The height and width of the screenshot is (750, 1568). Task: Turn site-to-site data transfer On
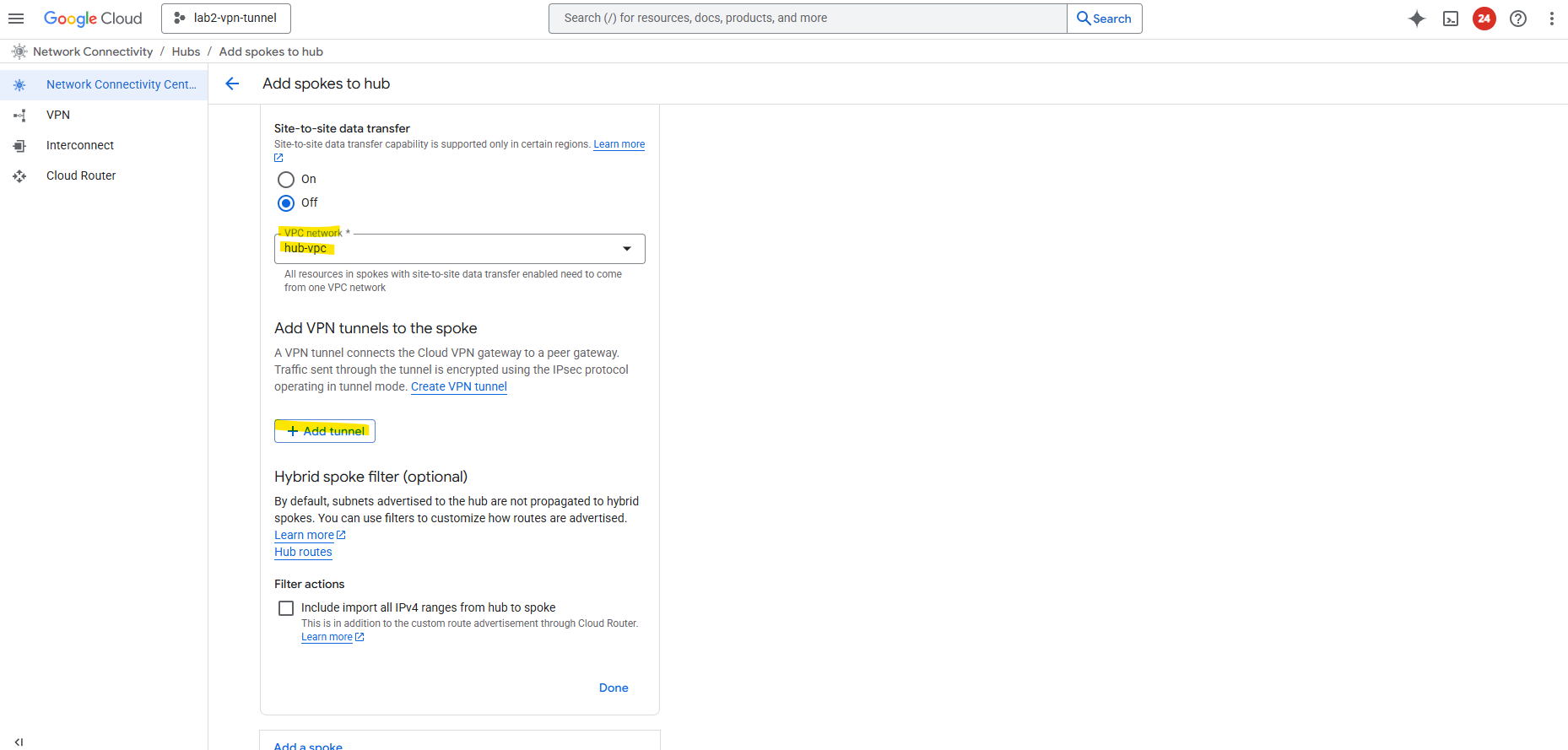click(x=286, y=180)
